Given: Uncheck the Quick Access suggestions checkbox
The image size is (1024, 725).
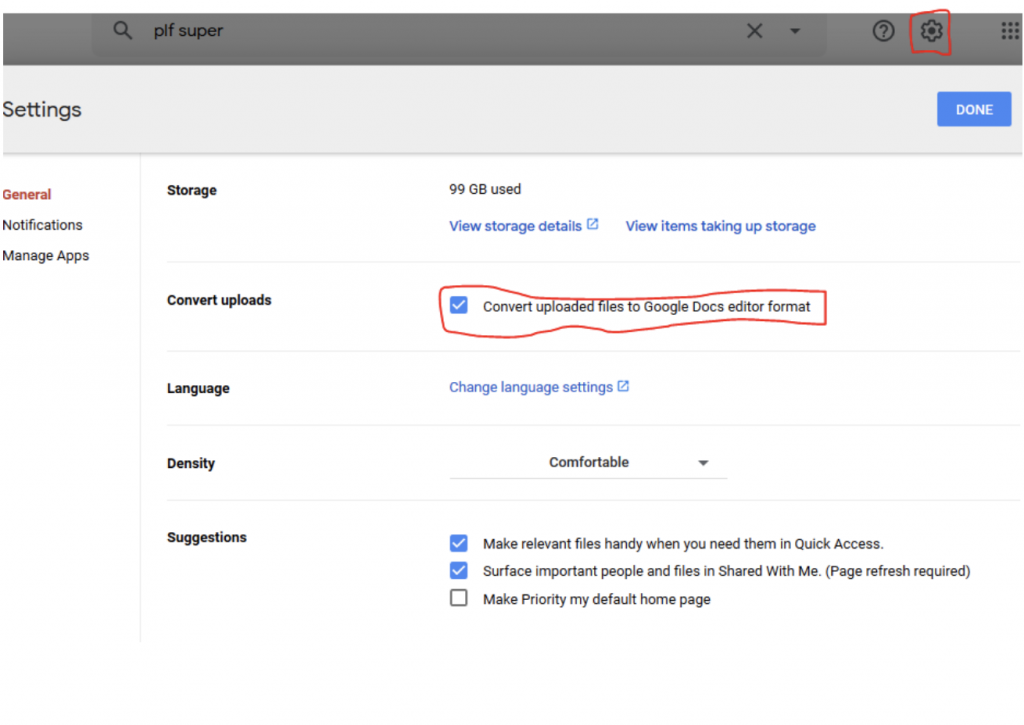Looking at the screenshot, I should pyautogui.click(x=458, y=543).
